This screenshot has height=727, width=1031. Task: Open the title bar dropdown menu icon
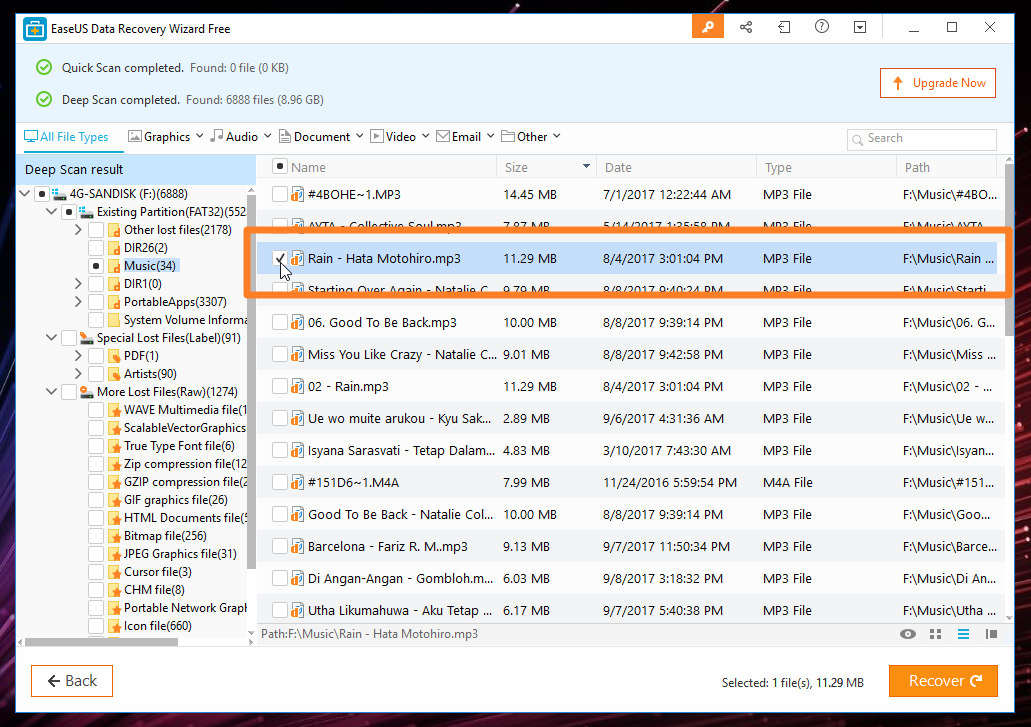coord(859,27)
